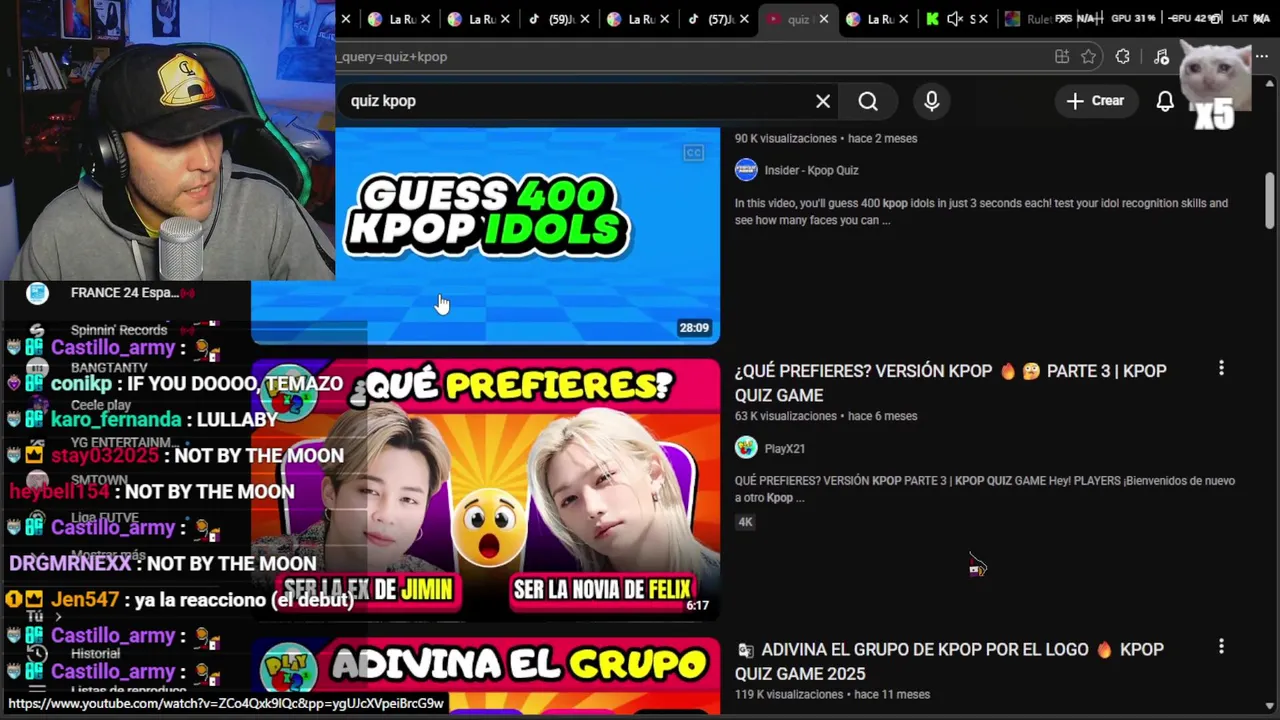This screenshot has height=720, width=1280.
Task: Open FRANCE 24 Espa... subscription in sidebar
Action: 125,293
